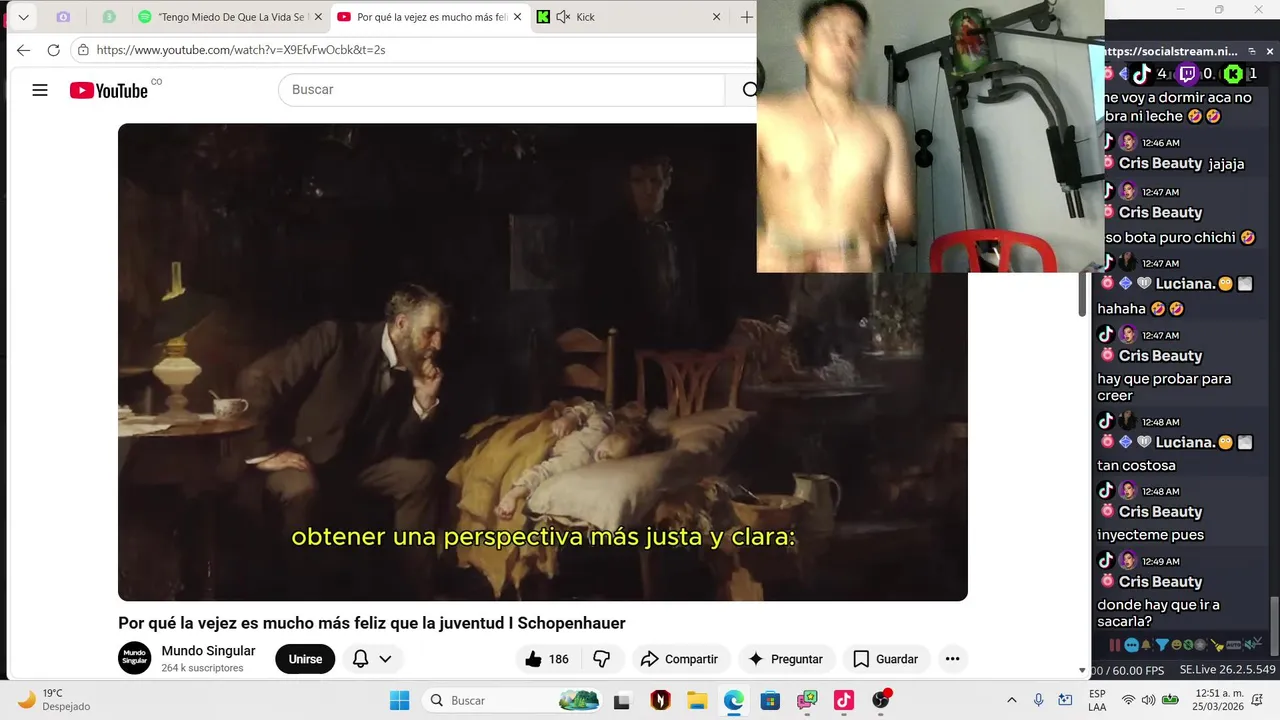Click the video title about Schopenhauer

click(x=371, y=623)
